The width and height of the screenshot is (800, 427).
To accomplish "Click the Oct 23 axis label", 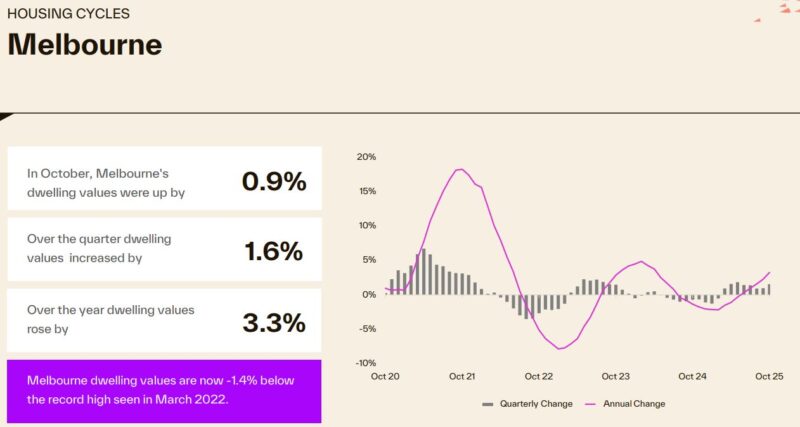I will point(616,377).
